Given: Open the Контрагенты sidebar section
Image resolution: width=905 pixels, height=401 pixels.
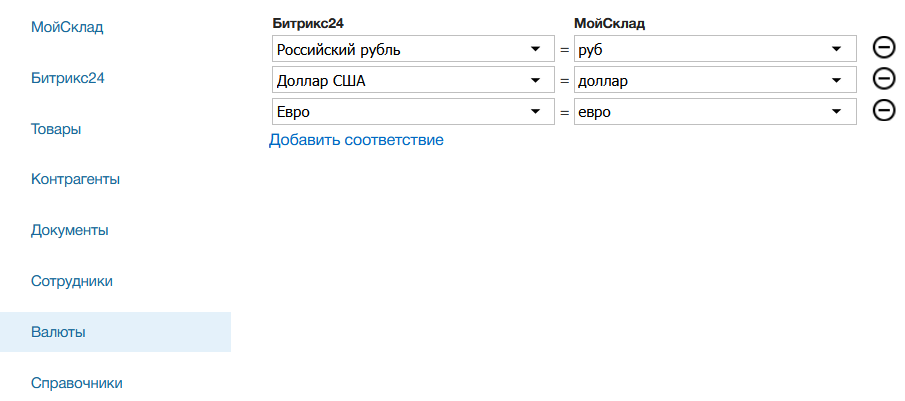Looking at the screenshot, I should click(76, 180).
